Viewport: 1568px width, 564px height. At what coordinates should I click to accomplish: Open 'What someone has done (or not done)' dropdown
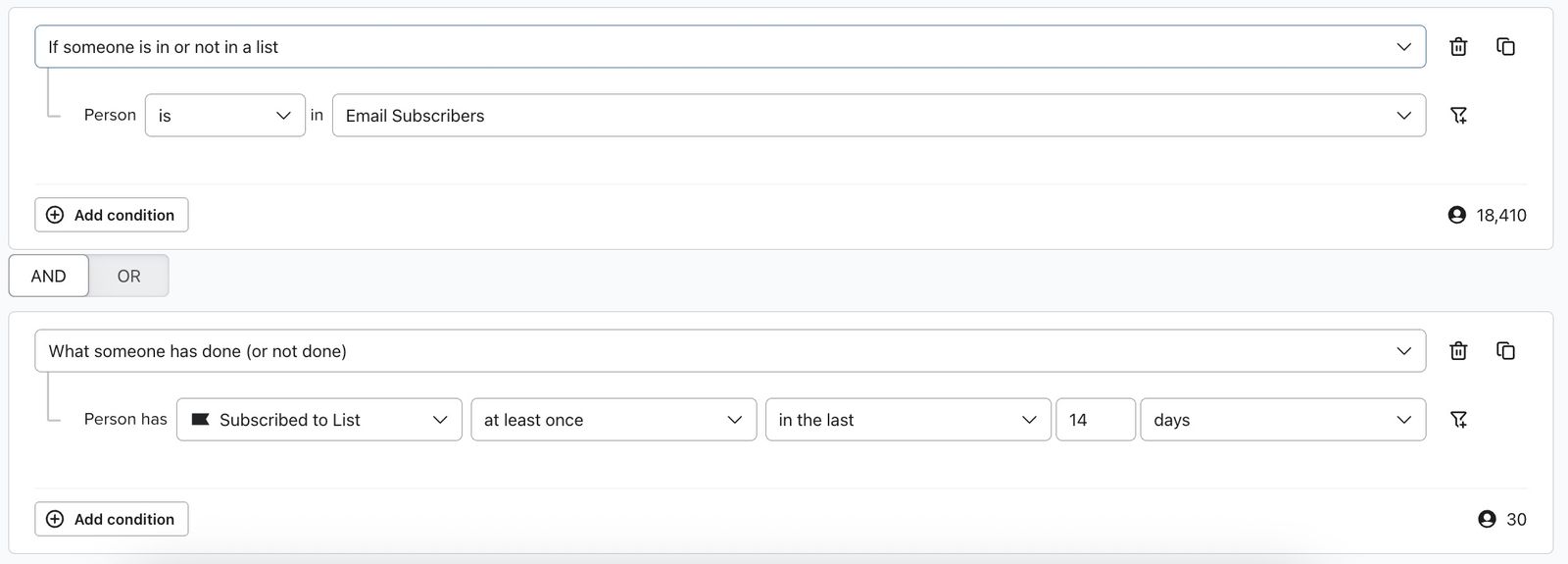click(x=730, y=351)
